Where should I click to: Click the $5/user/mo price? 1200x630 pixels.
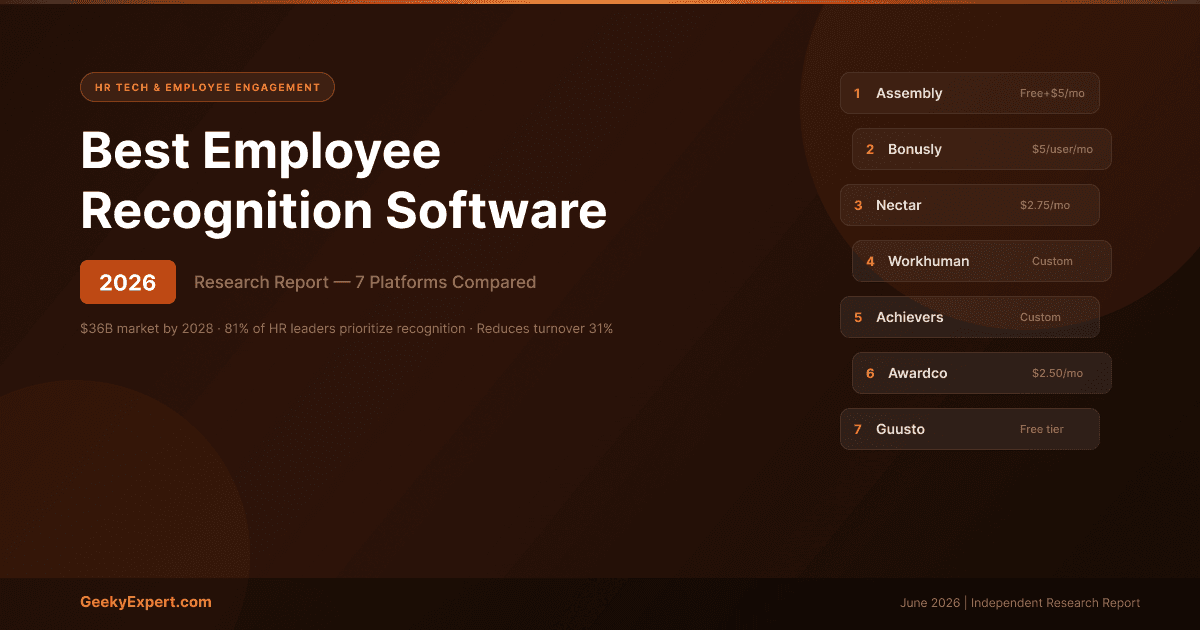pyautogui.click(x=1062, y=149)
